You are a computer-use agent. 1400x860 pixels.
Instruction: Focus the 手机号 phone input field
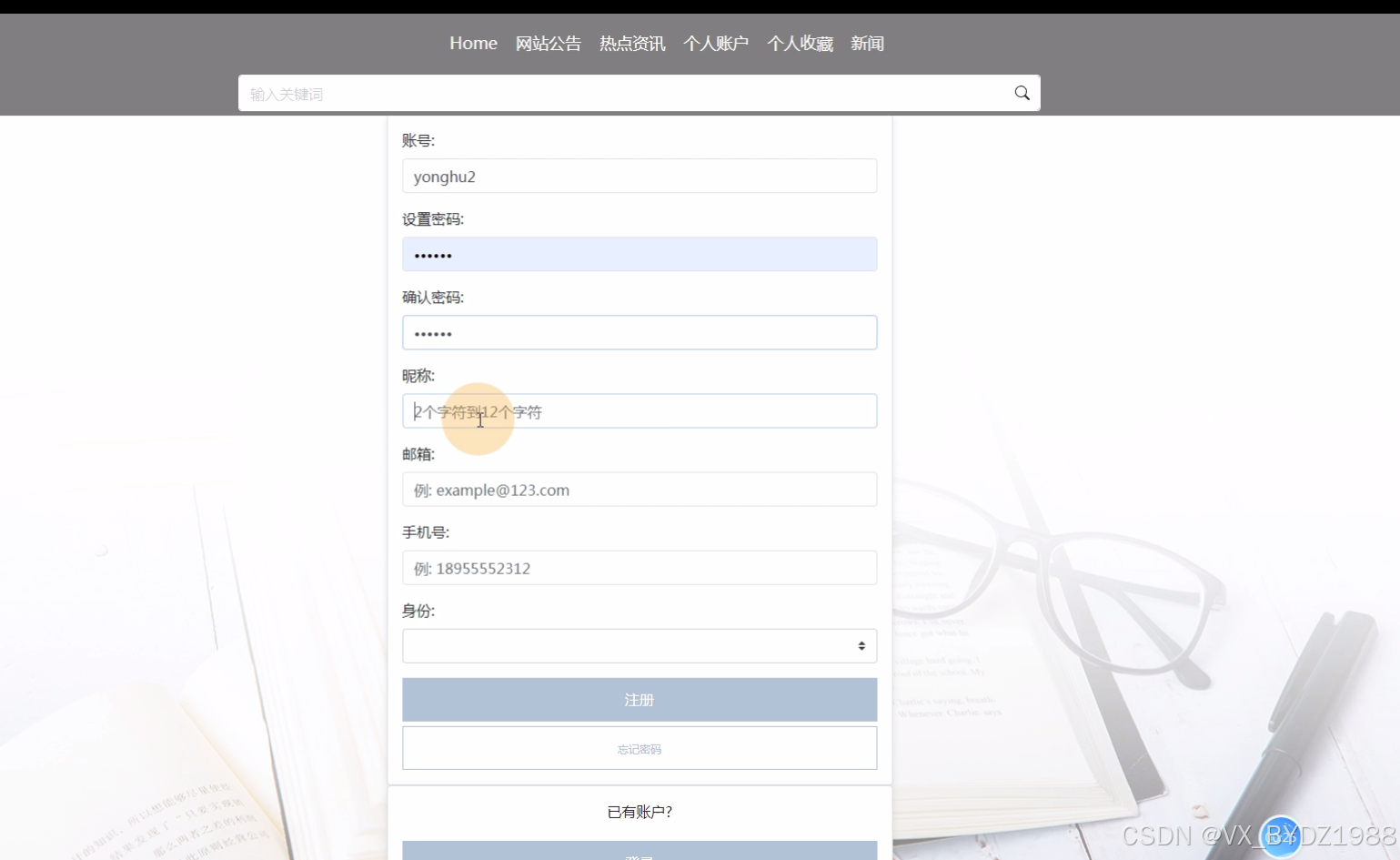[x=640, y=567]
